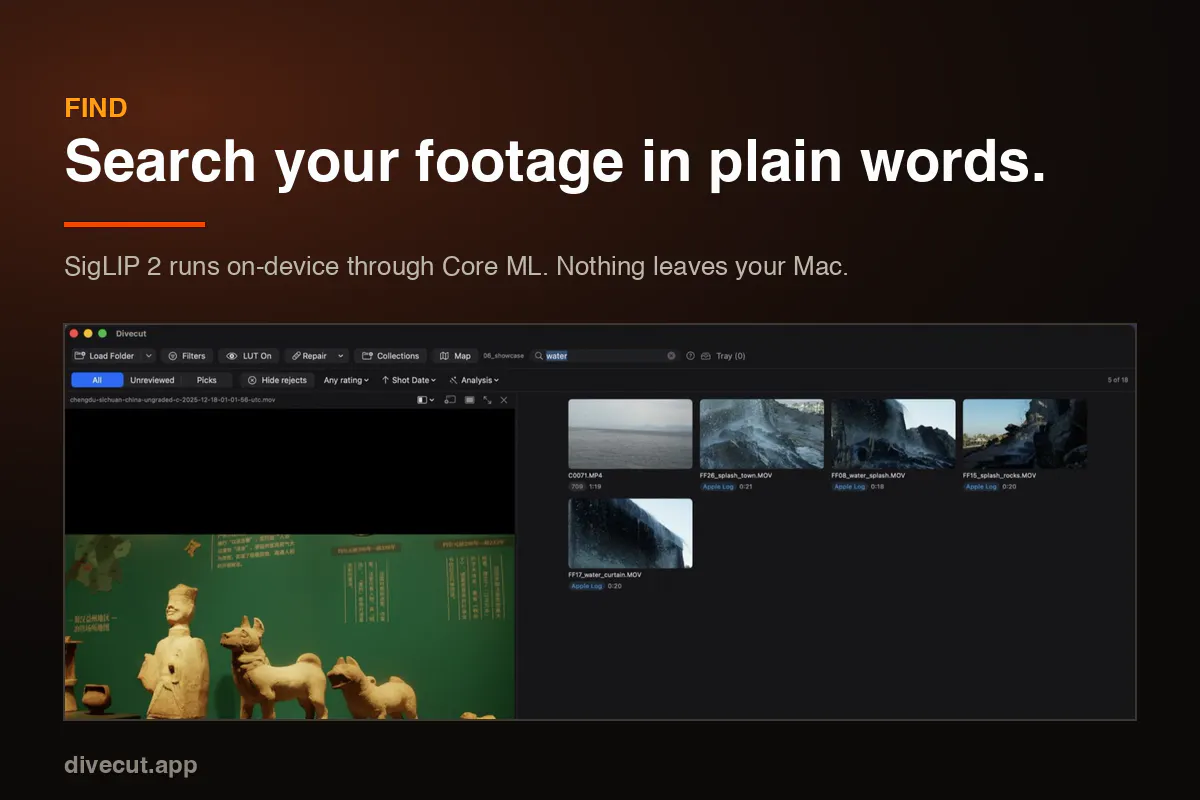Screen dimensions: 1200x800
Task: Click the search magnifier icon
Action: pyautogui.click(x=539, y=356)
